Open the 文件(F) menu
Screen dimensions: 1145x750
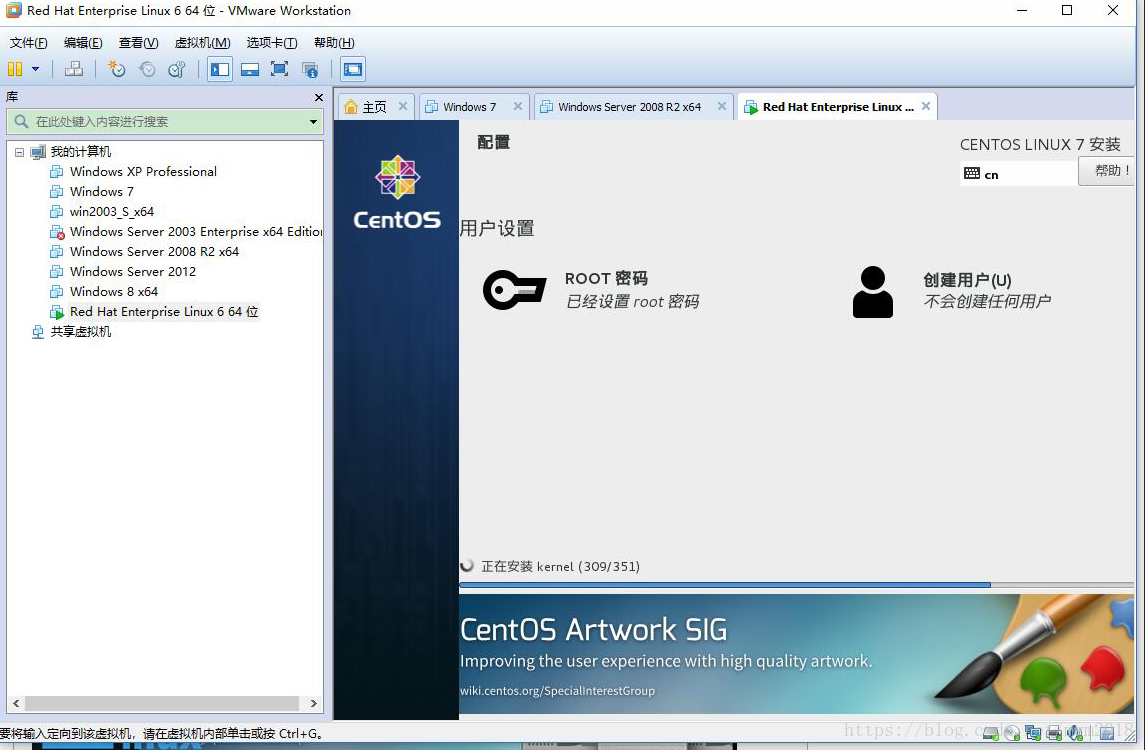[28, 42]
